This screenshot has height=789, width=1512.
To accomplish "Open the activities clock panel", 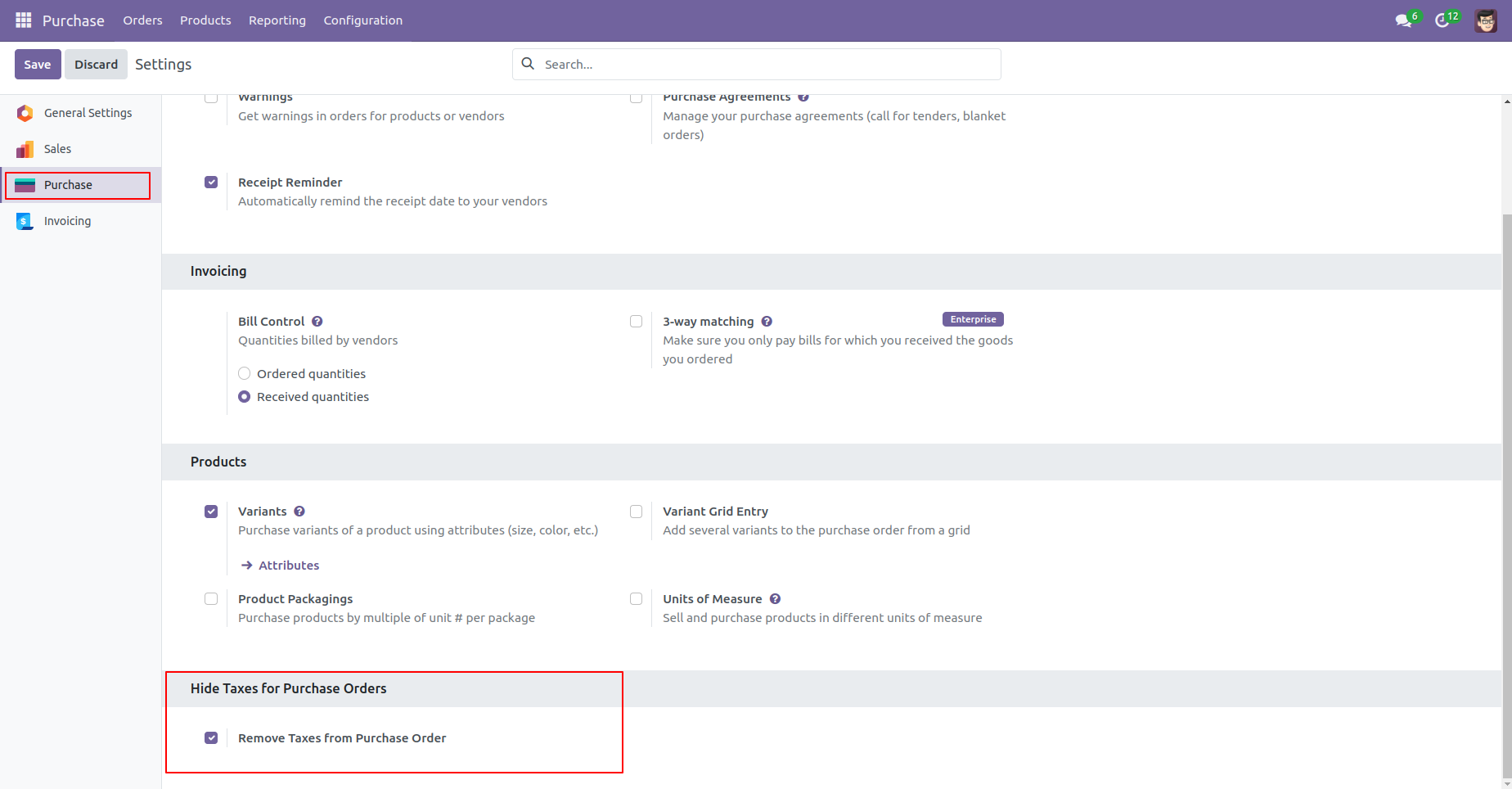I will tap(1442, 20).
